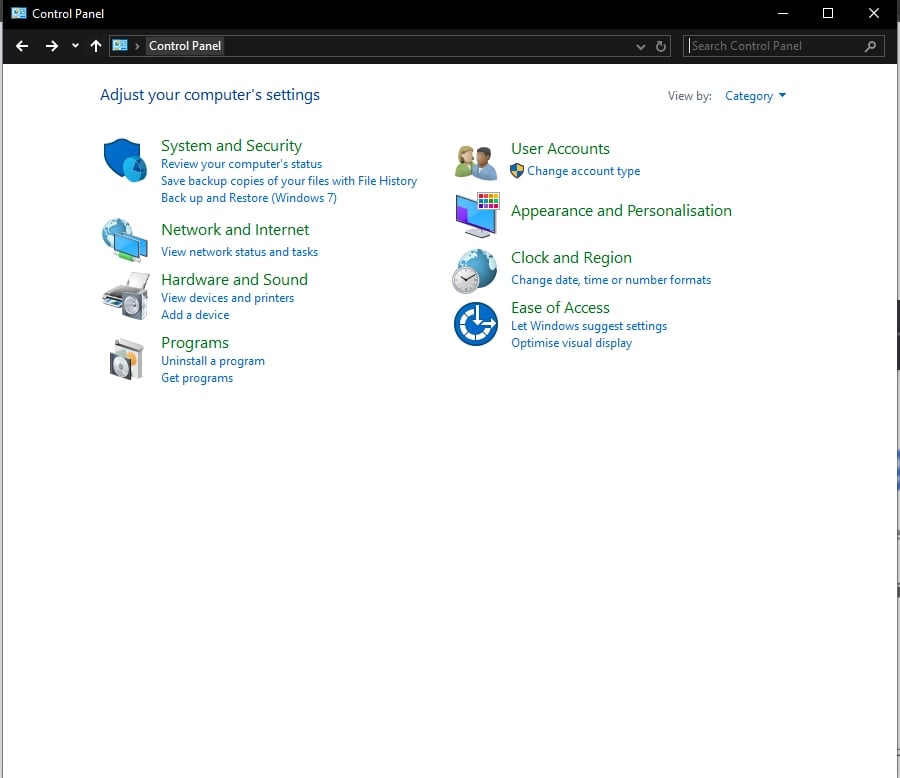
Task: Open Programs disc box icon
Action: [126, 359]
